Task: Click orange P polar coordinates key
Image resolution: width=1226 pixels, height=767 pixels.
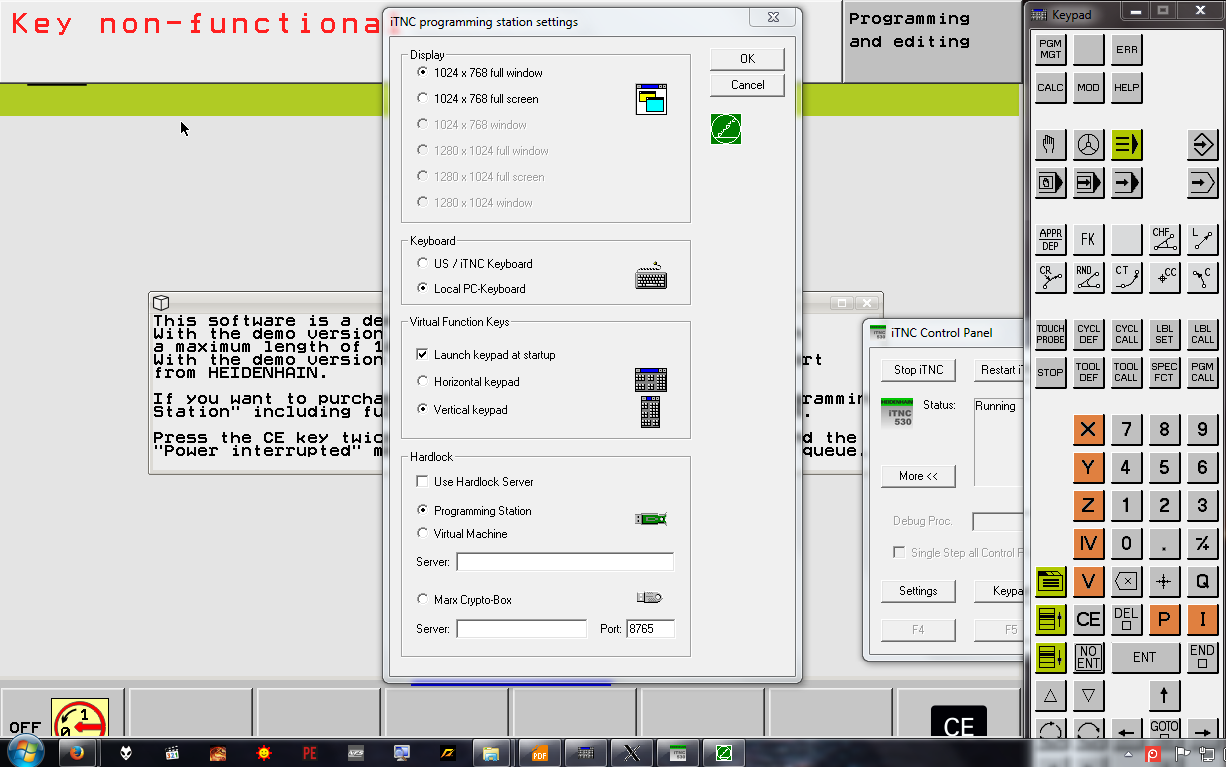Action: [x=1164, y=619]
